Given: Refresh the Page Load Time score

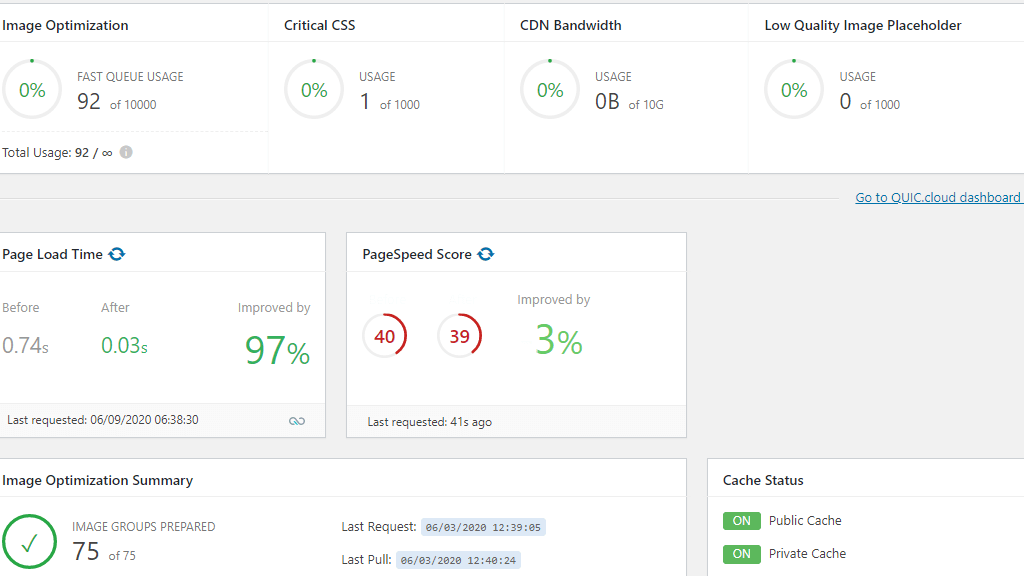Looking at the screenshot, I should 117,254.
